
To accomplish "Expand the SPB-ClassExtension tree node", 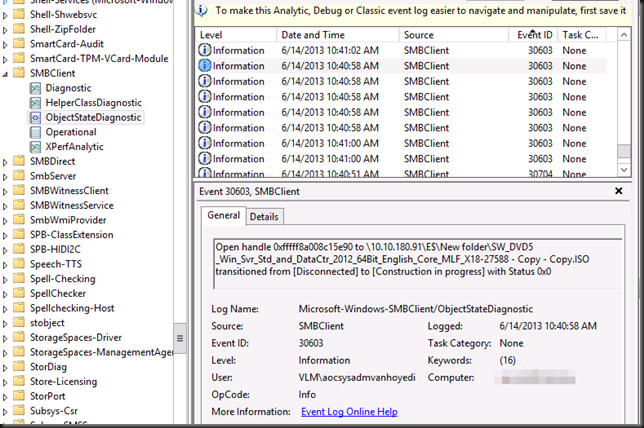I will click(5, 236).
